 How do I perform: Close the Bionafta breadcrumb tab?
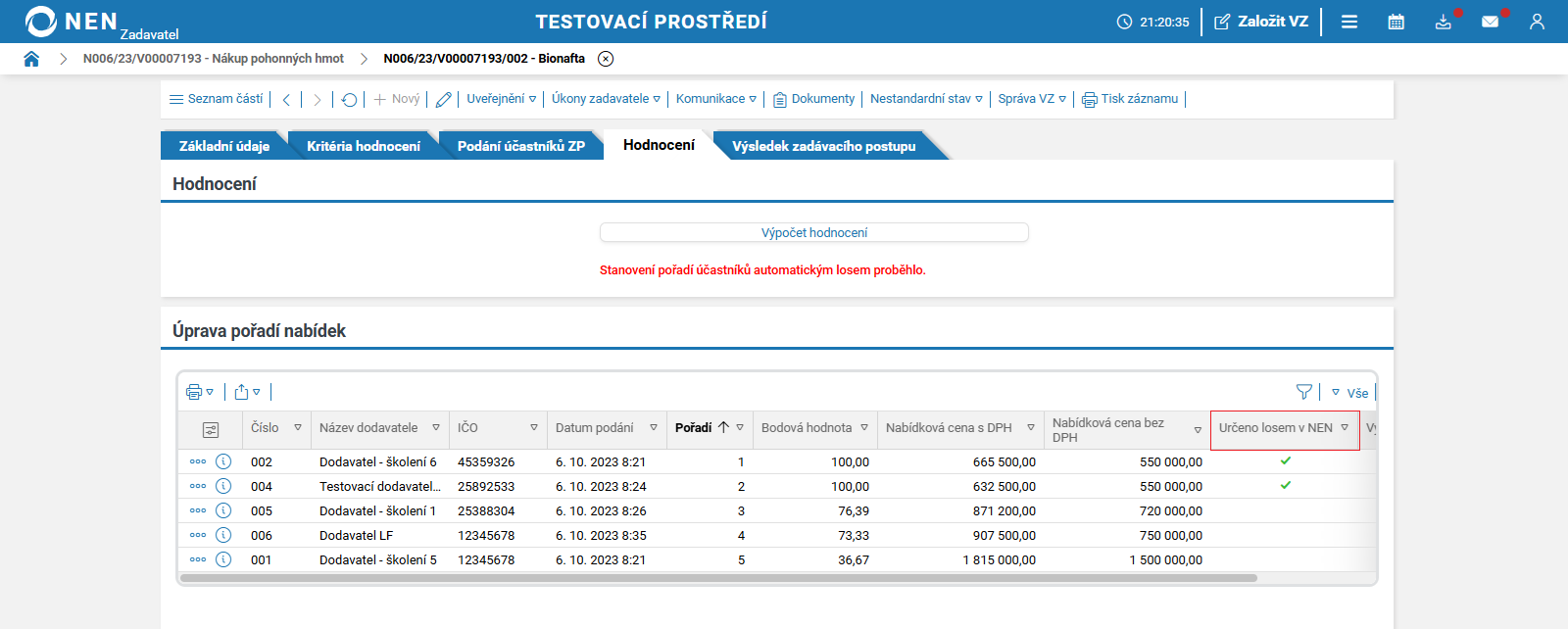606,59
